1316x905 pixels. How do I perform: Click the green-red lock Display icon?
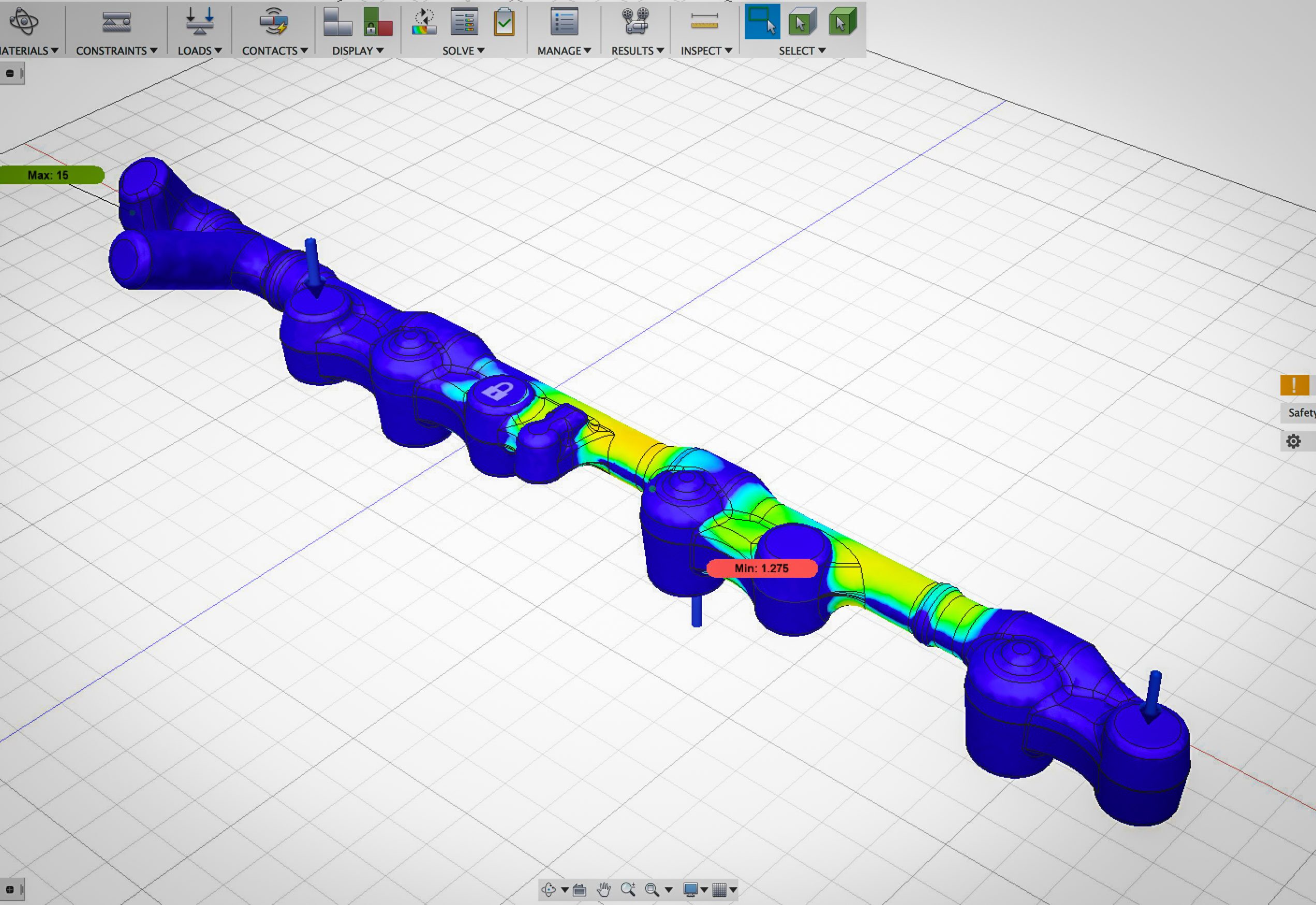[378, 22]
